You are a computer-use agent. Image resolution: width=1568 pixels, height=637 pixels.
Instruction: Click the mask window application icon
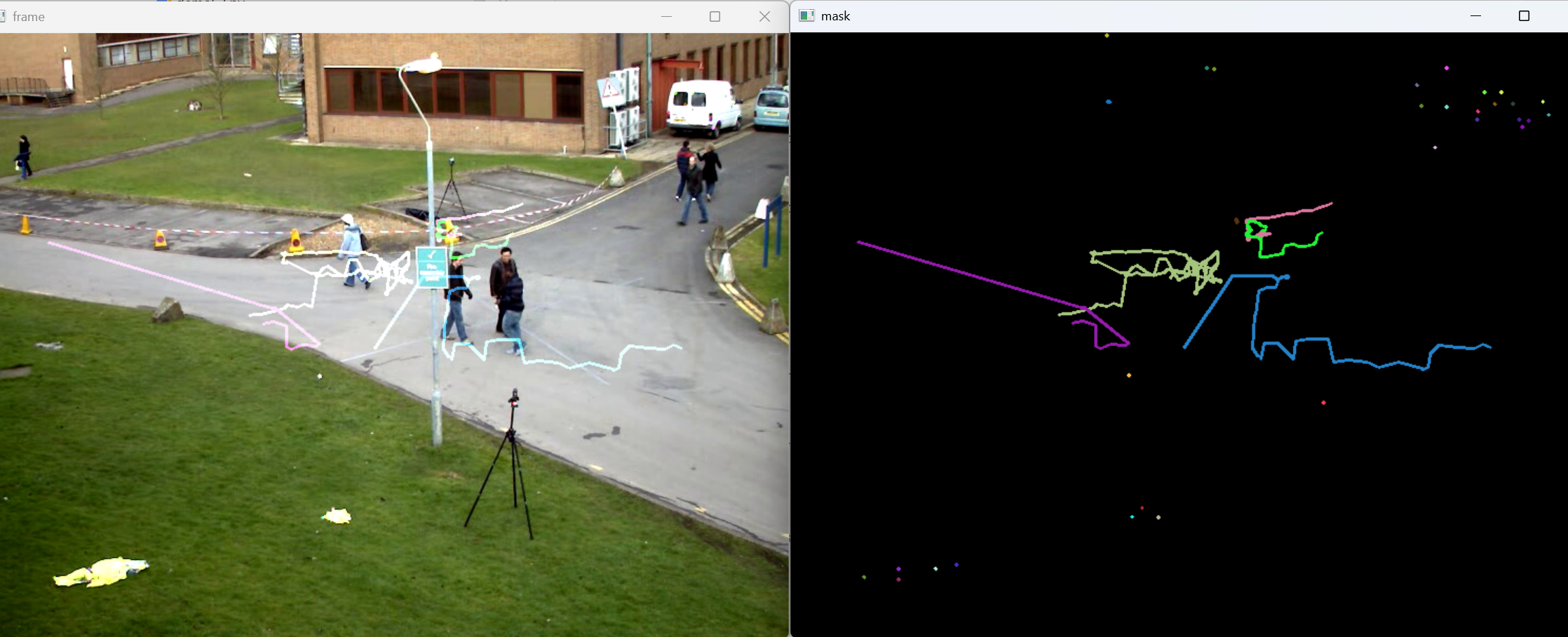point(806,16)
